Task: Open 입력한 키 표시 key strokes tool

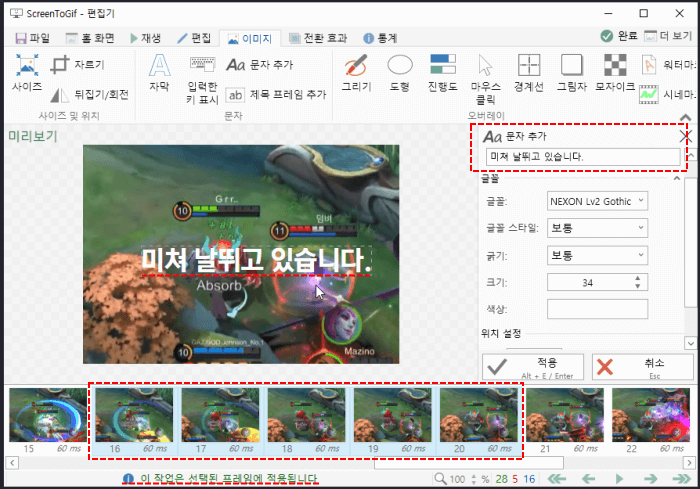Action: click(x=202, y=79)
